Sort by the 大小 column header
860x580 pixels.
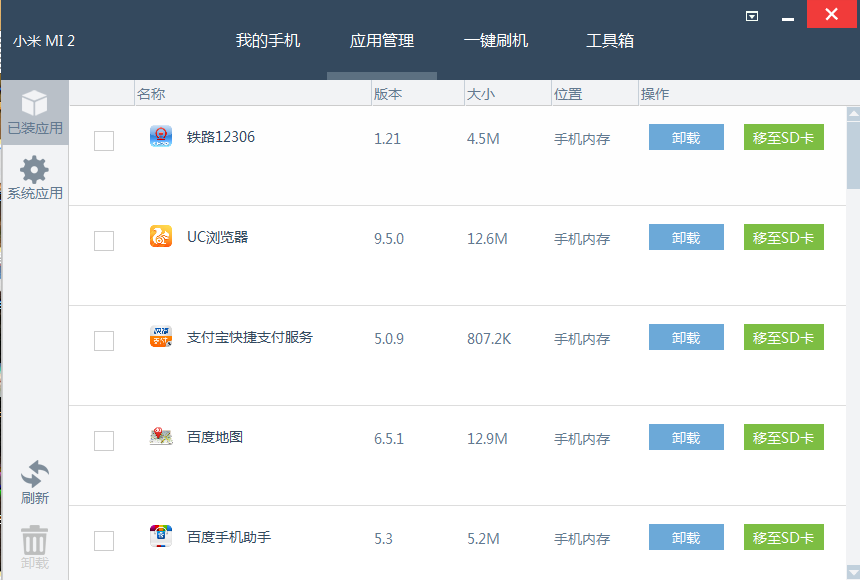479,94
